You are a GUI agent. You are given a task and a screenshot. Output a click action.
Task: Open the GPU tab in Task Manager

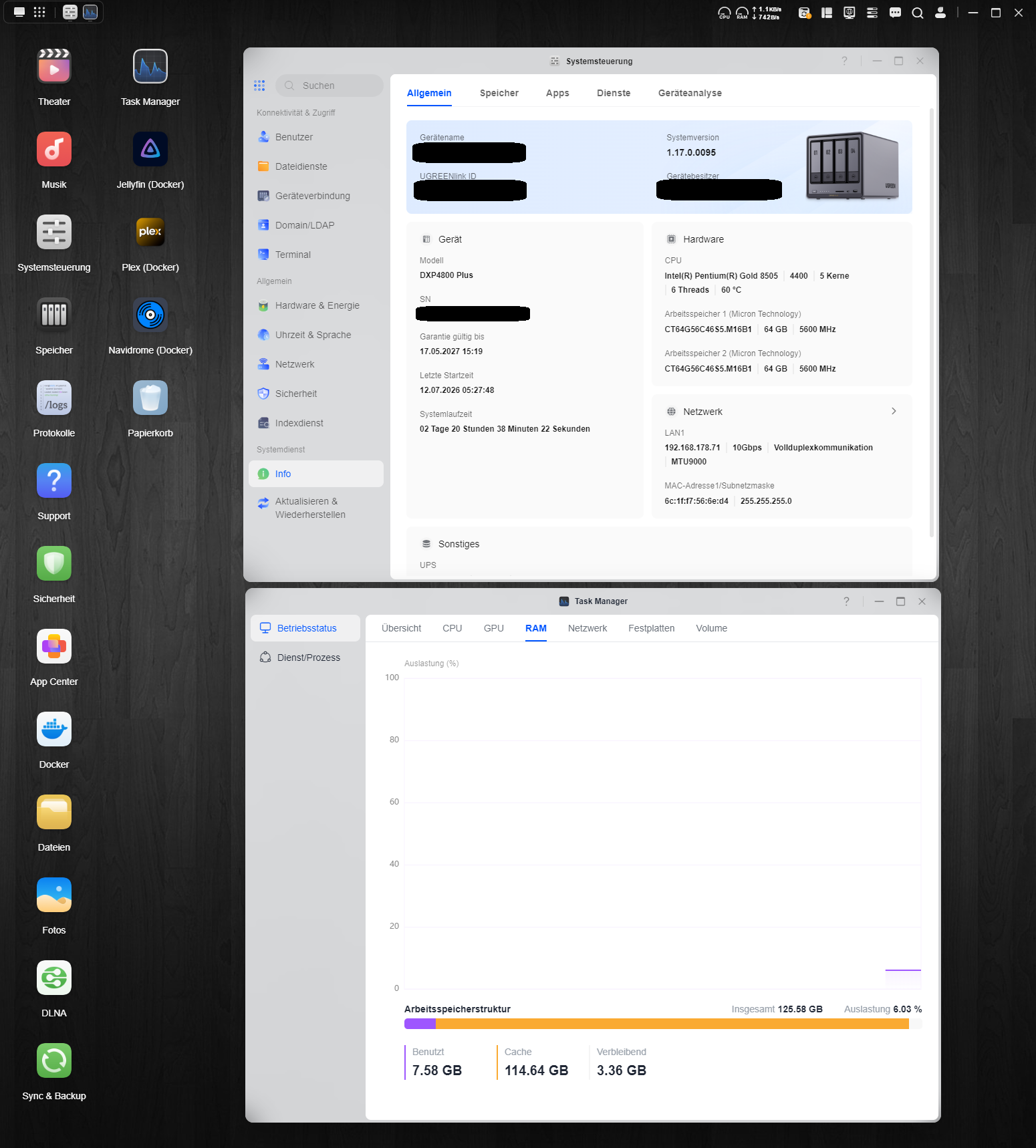click(x=494, y=628)
